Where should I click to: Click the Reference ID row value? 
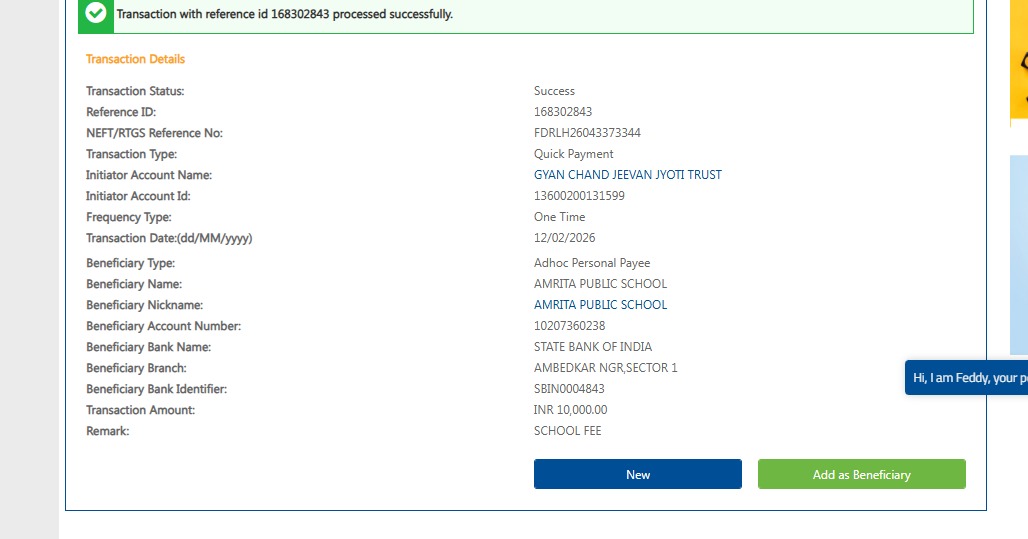[x=563, y=112]
